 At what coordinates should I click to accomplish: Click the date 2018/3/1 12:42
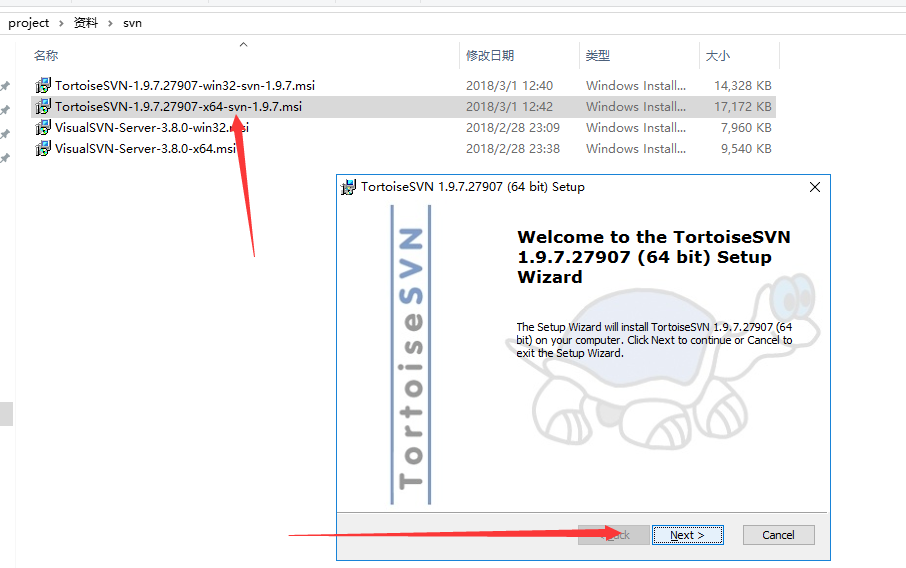click(510, 106)
